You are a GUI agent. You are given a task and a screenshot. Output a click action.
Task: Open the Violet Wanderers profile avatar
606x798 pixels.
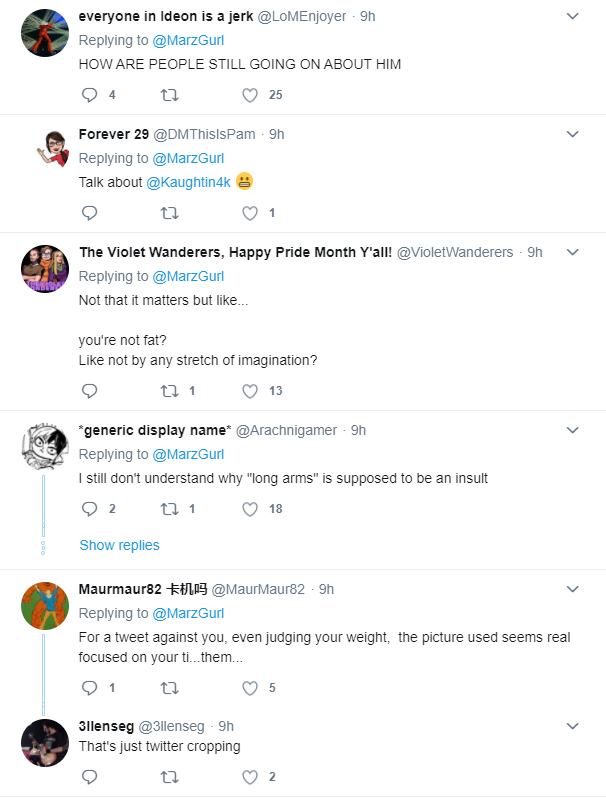[45, 269]
